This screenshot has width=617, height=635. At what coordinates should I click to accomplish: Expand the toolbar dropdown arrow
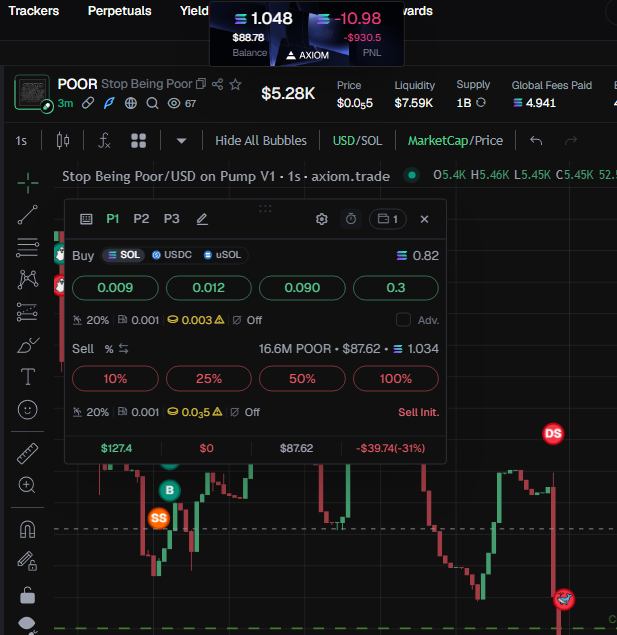click(x=181, y=141)
